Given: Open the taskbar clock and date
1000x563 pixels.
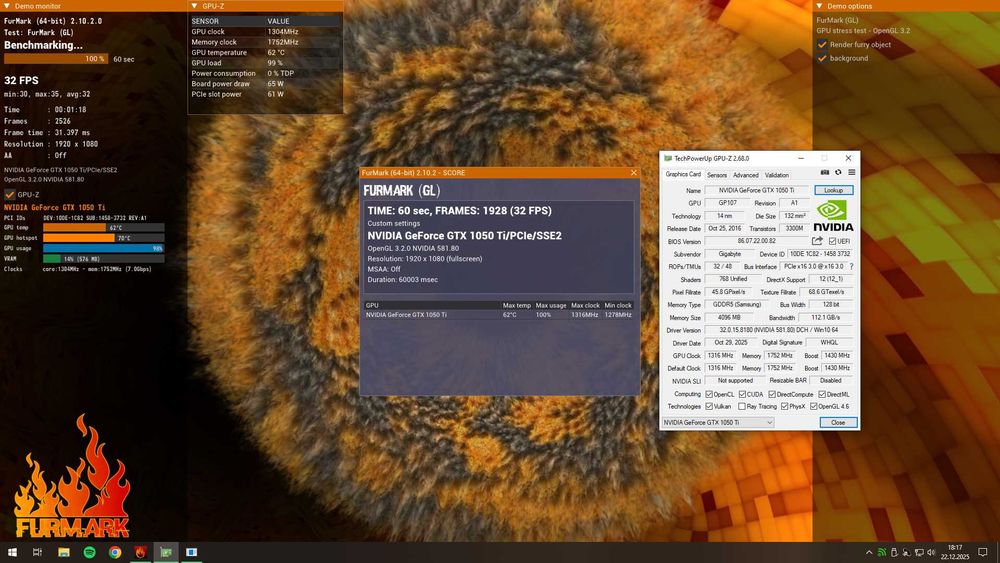Looking at the screenshot, I should coord(955,552).
